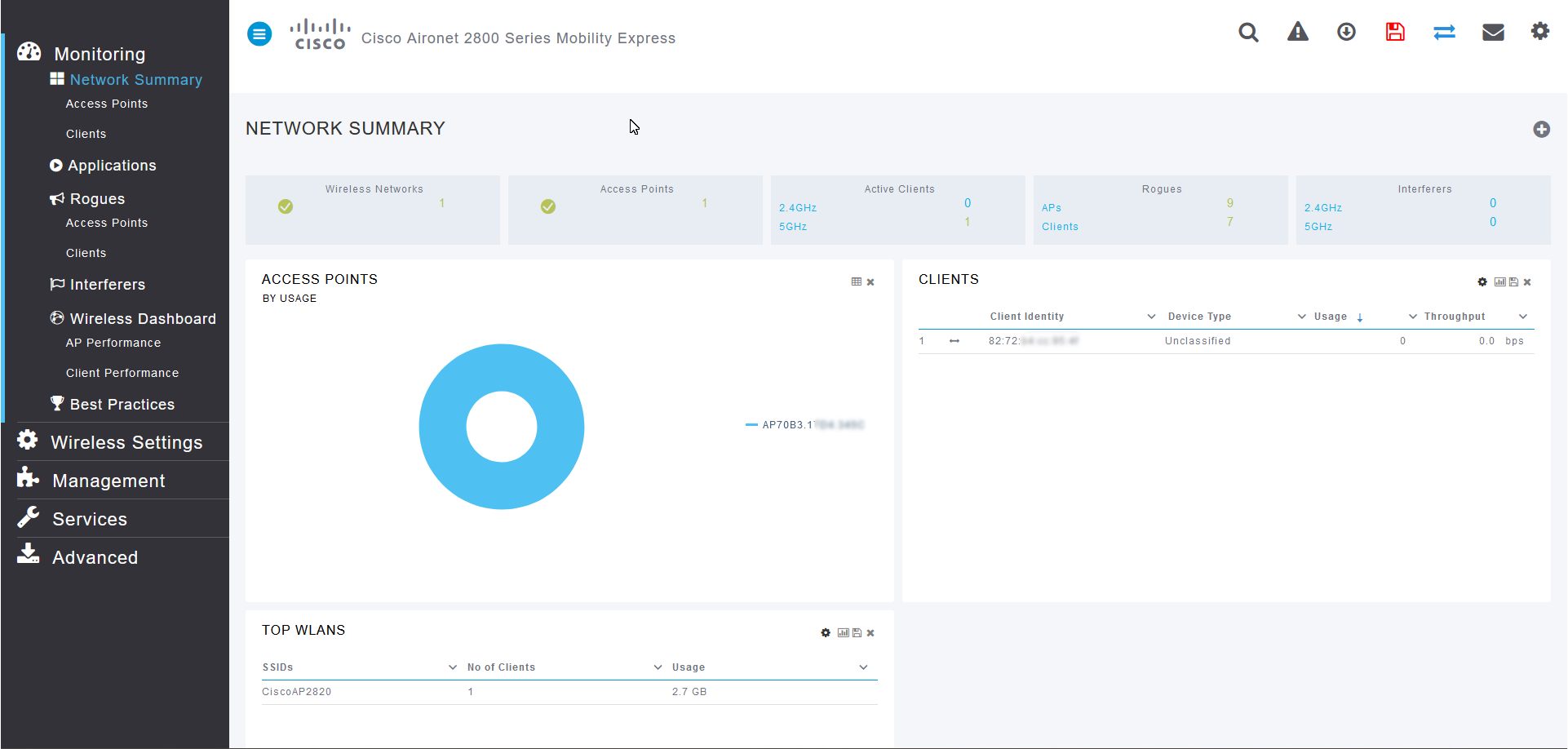
Task: Expand Wireless Settings section
Action: 126,442
